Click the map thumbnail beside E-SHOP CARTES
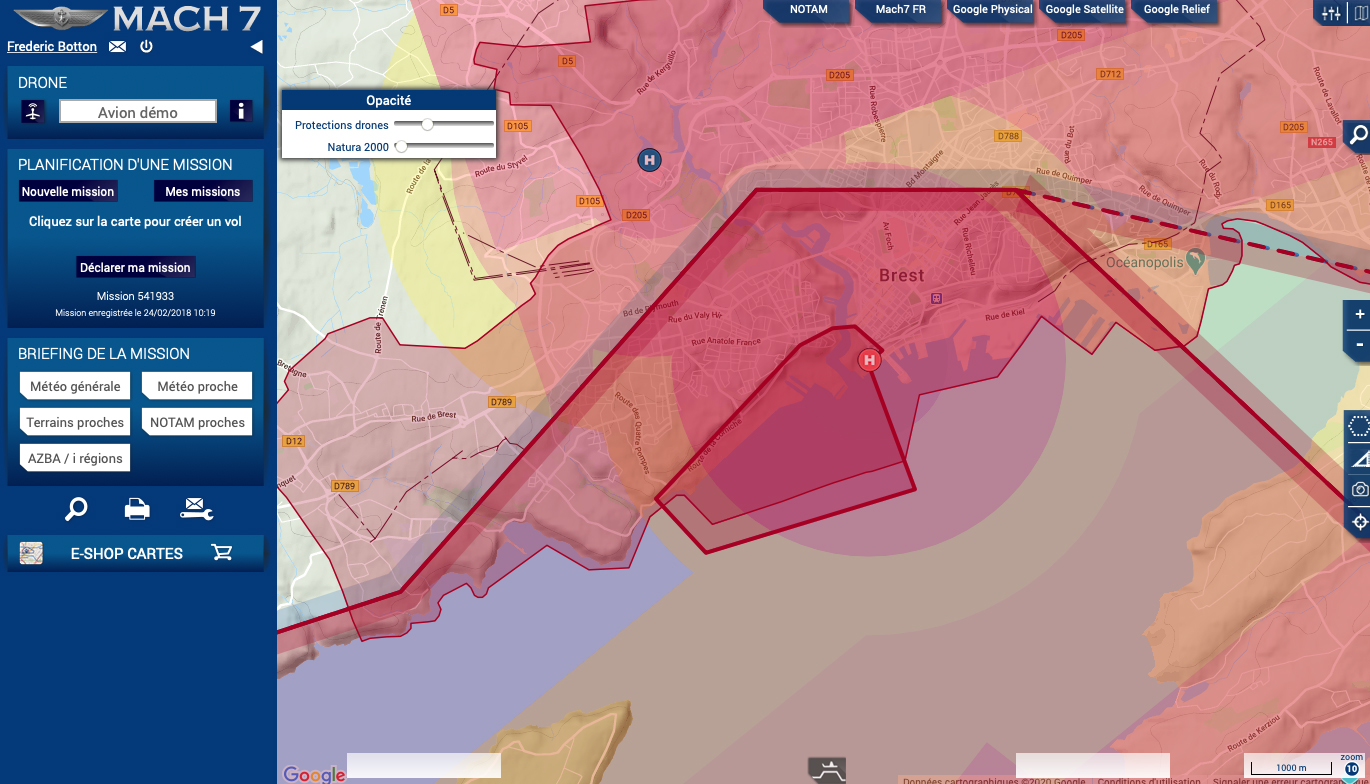 [x=31, y=553]
